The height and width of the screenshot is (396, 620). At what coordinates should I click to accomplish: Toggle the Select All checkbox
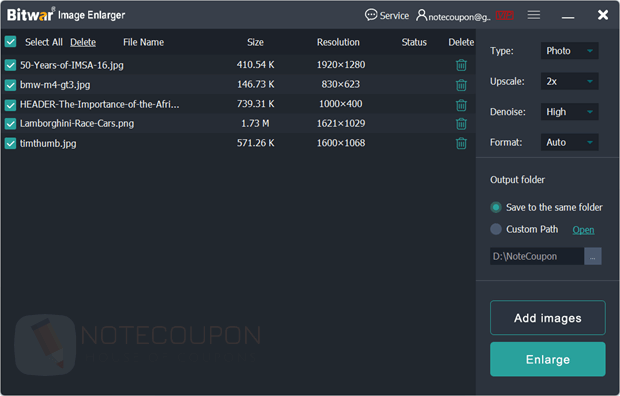click(10, 42)
